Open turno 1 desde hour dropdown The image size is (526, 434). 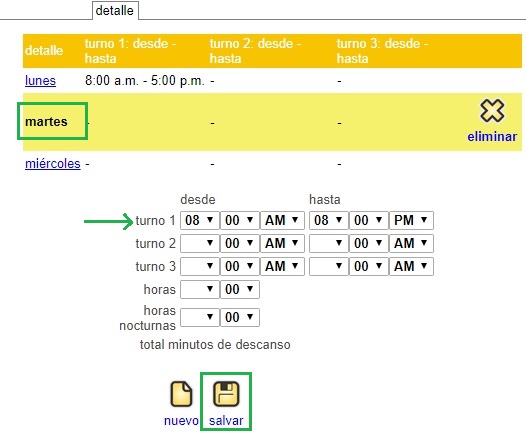coord(200,220)
